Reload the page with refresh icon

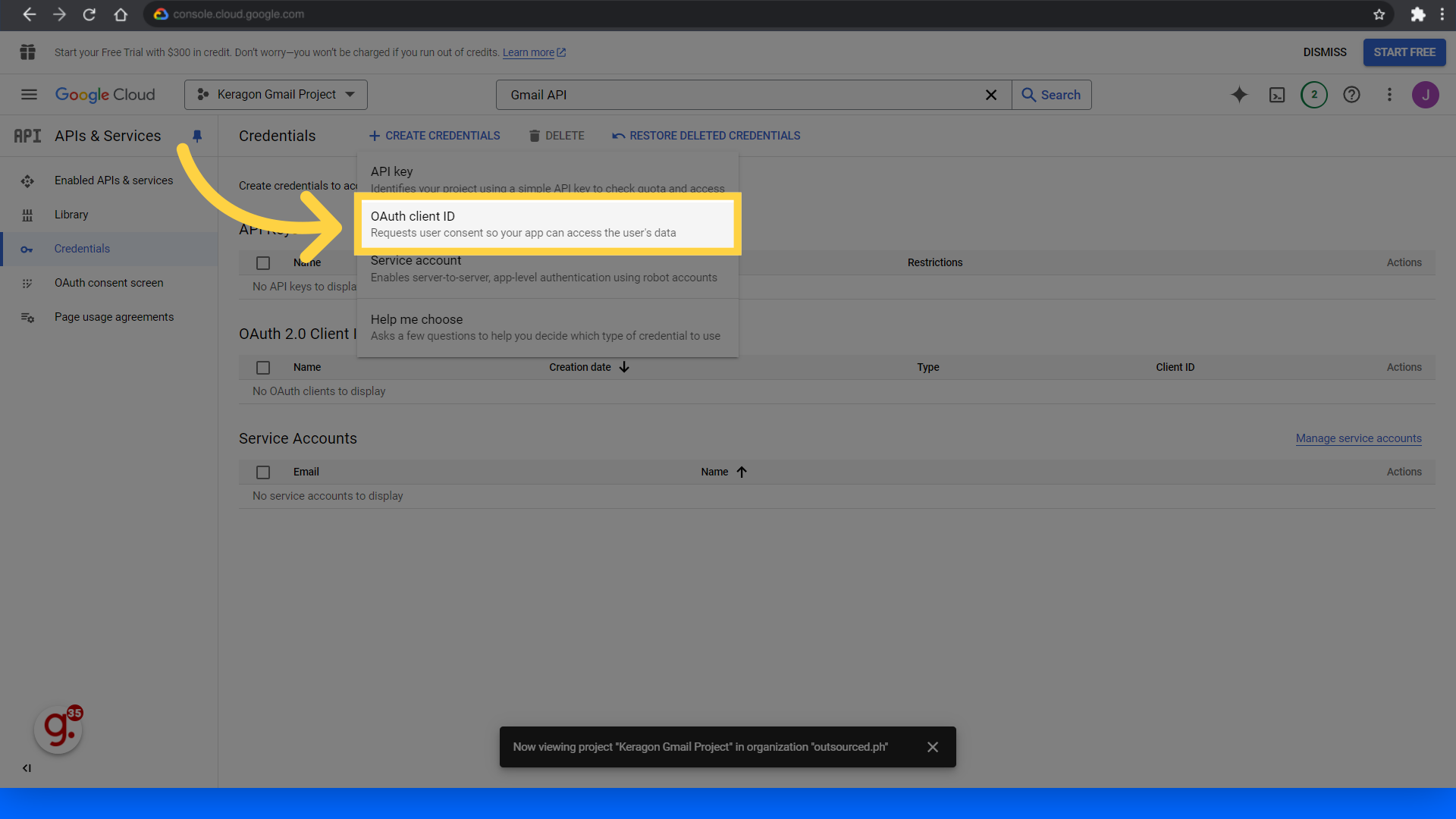click(89, 14)
